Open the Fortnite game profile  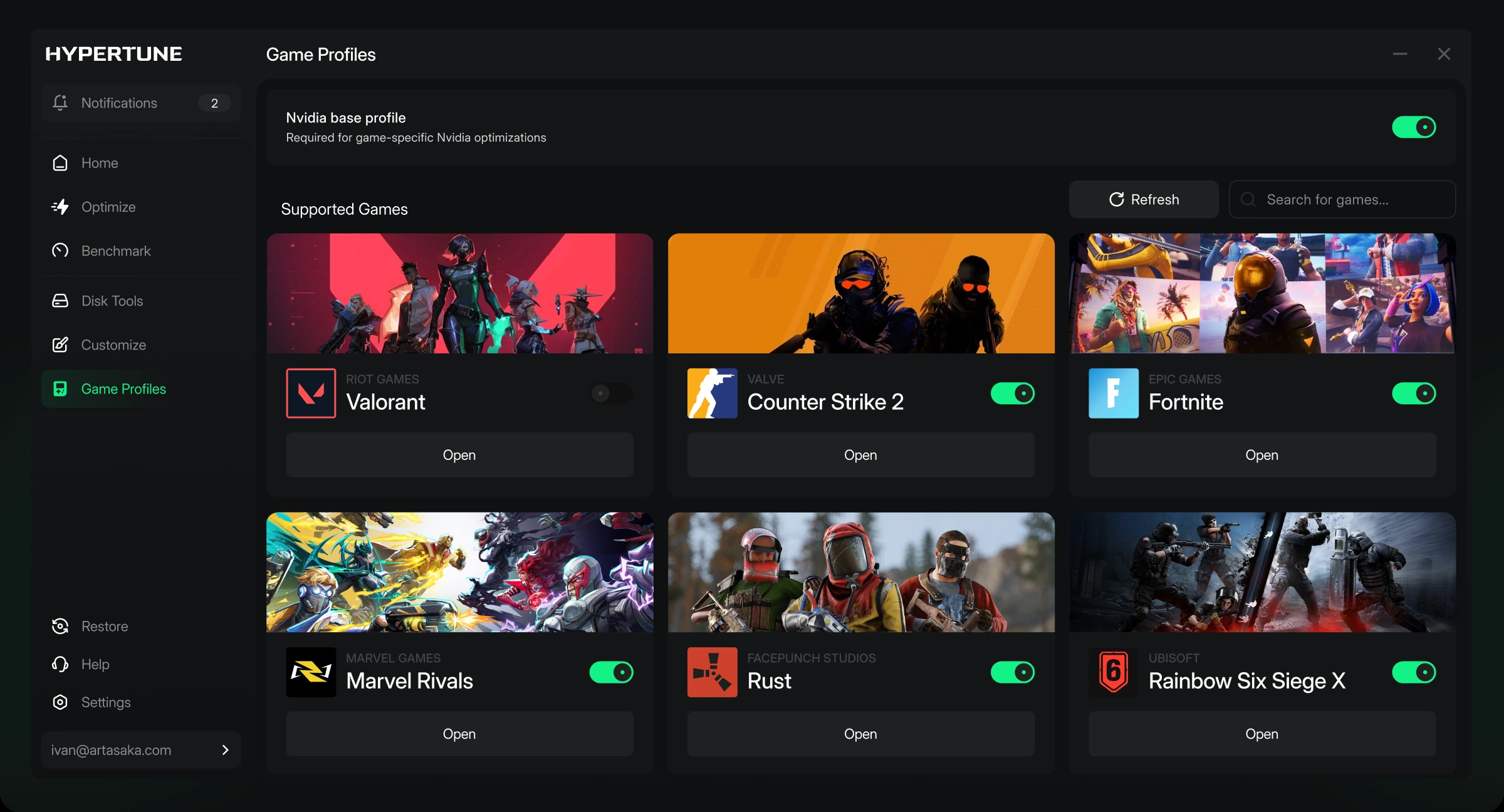coord(1262,455)
